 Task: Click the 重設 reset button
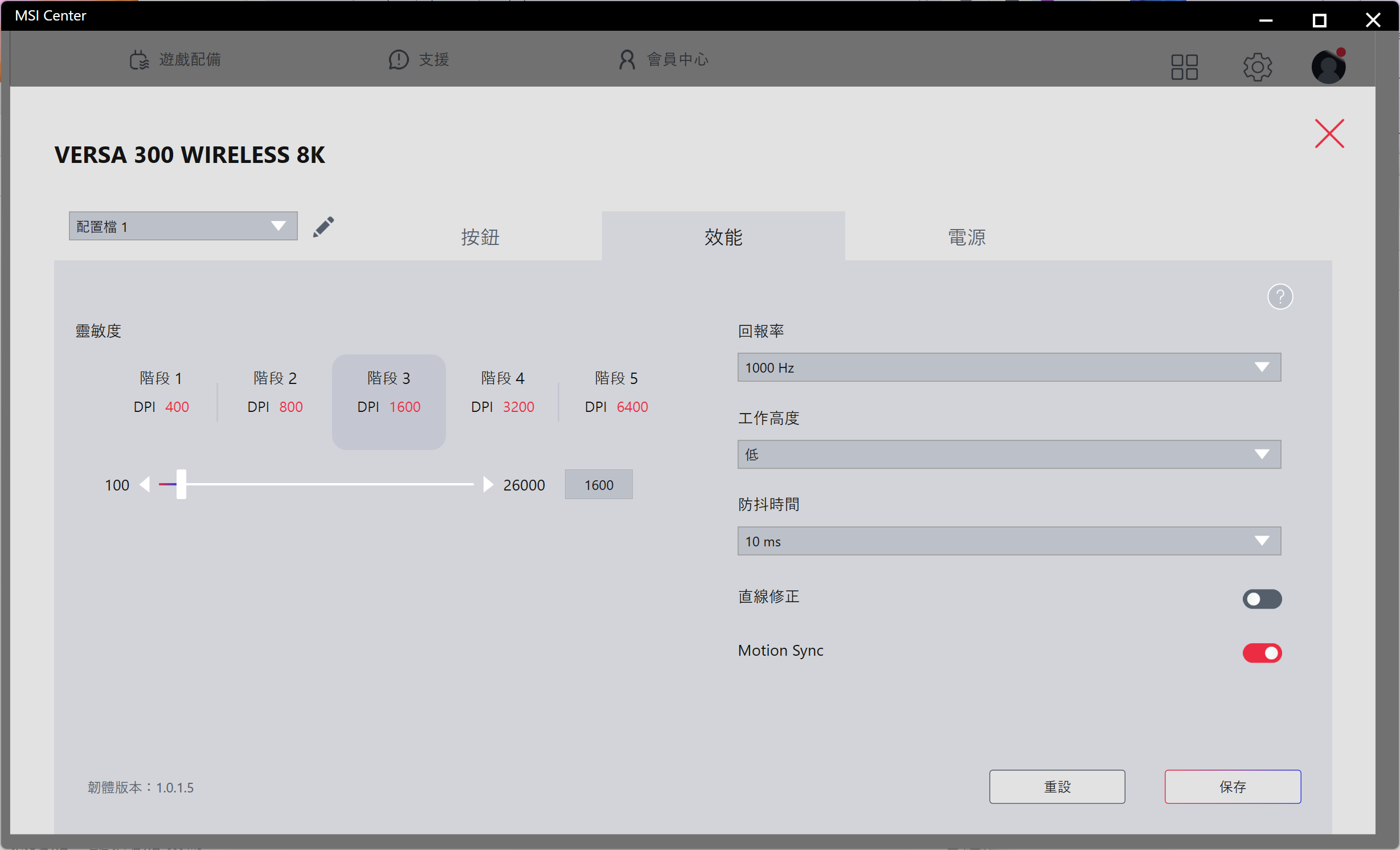(x=1057, y=786)
